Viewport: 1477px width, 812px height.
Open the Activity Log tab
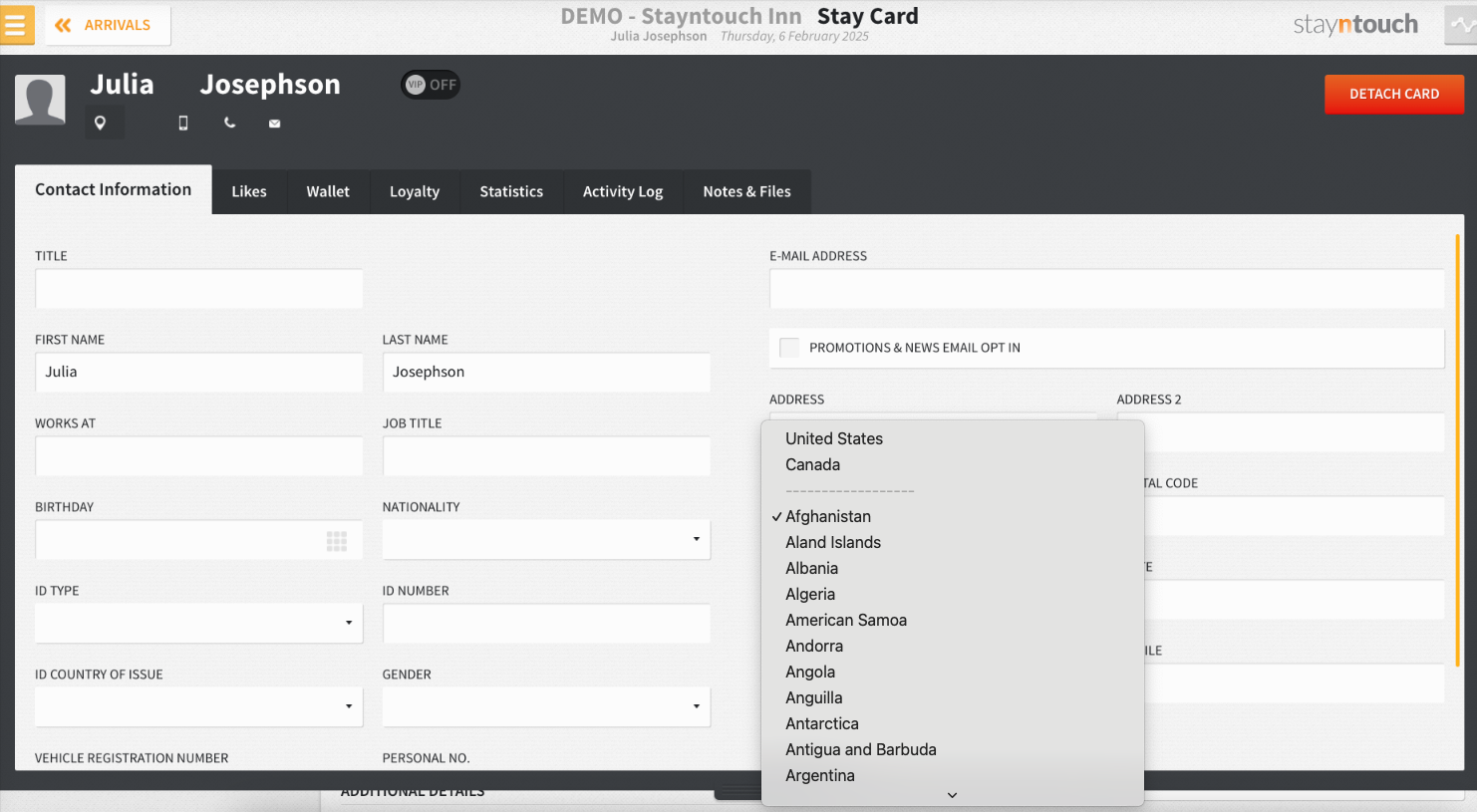point(623,191)
